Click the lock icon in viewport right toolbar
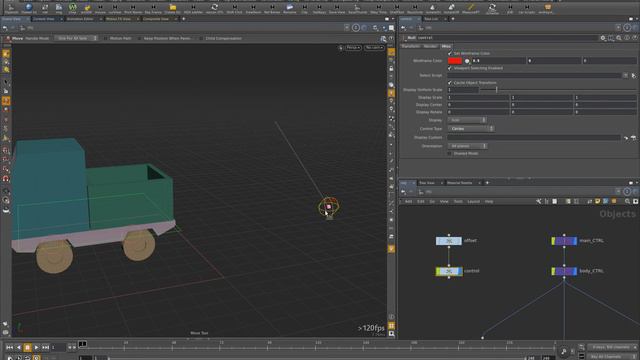 391,69
